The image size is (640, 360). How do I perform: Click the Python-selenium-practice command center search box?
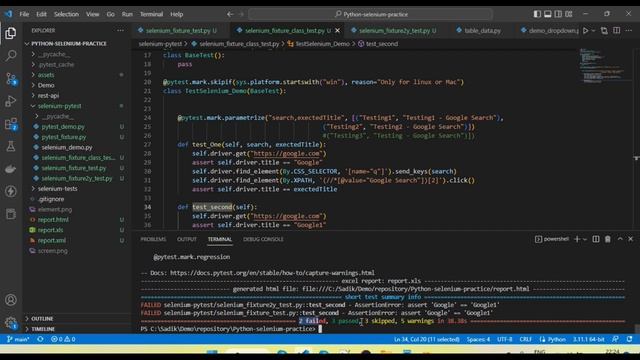coord(371,14)
